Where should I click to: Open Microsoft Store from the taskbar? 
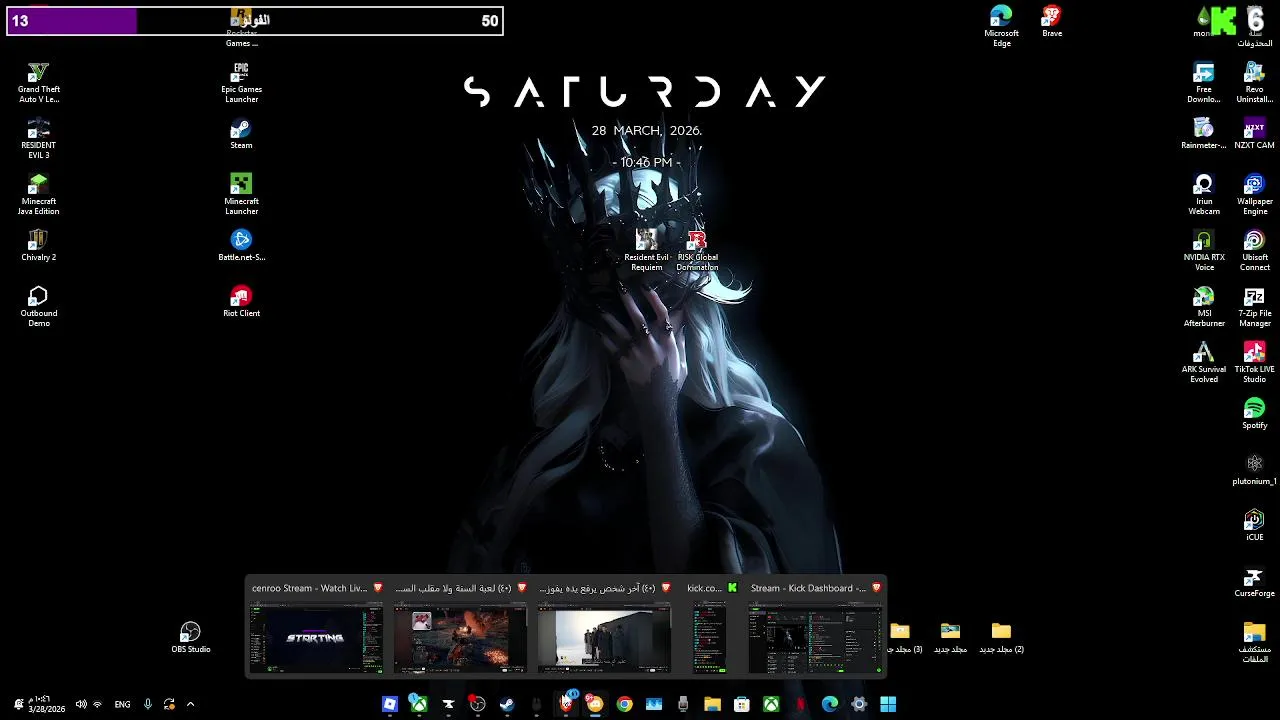pyautogui.click(x=742, y=704)
